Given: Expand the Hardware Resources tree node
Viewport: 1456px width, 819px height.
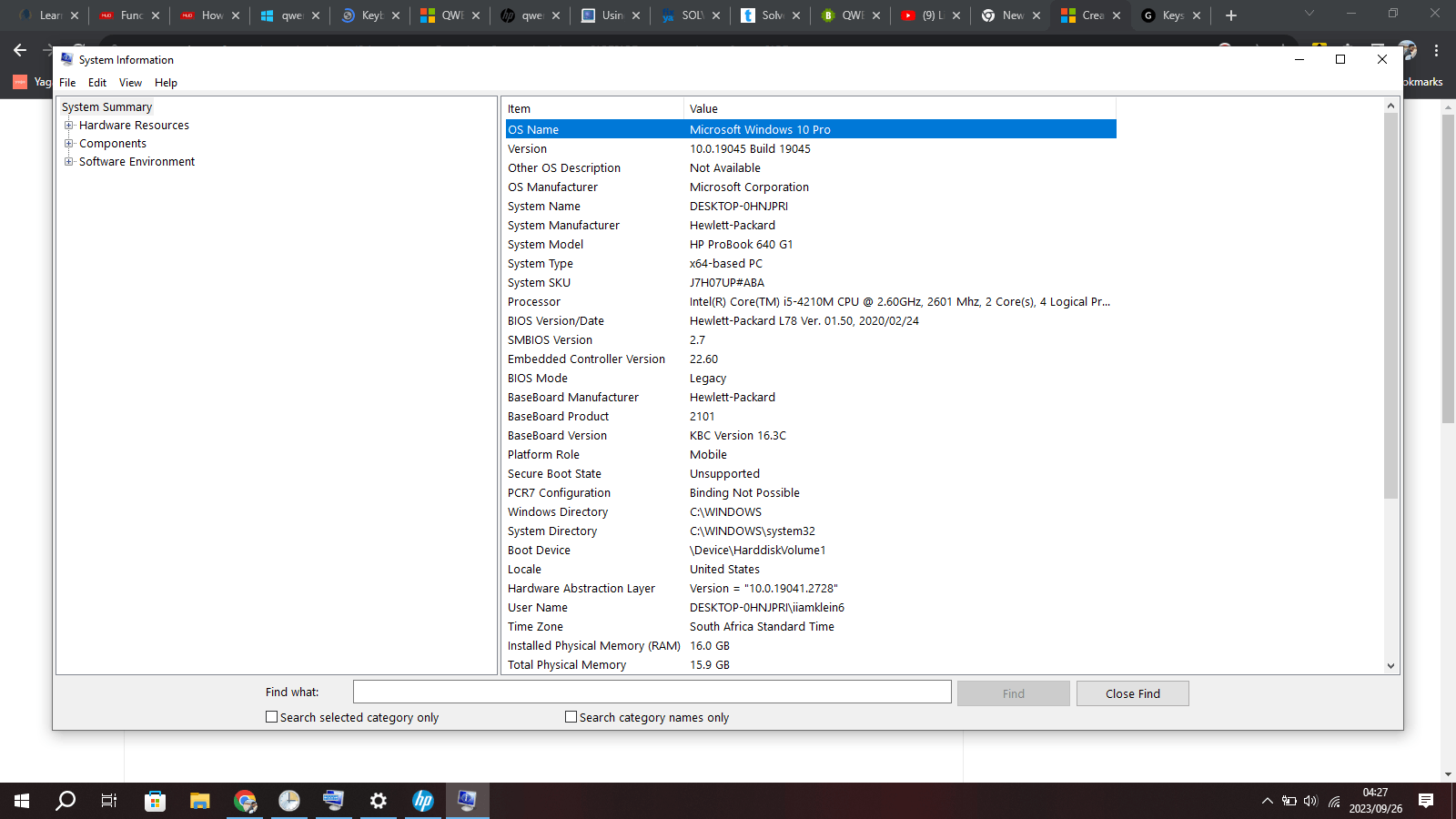Looking at the screenshot, I should [69, 125].
